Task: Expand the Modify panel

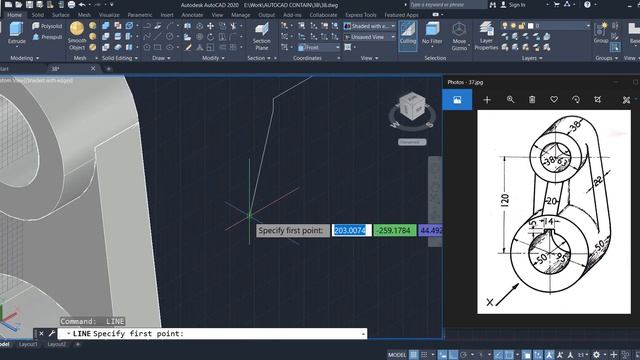Action: click(213, 58)
